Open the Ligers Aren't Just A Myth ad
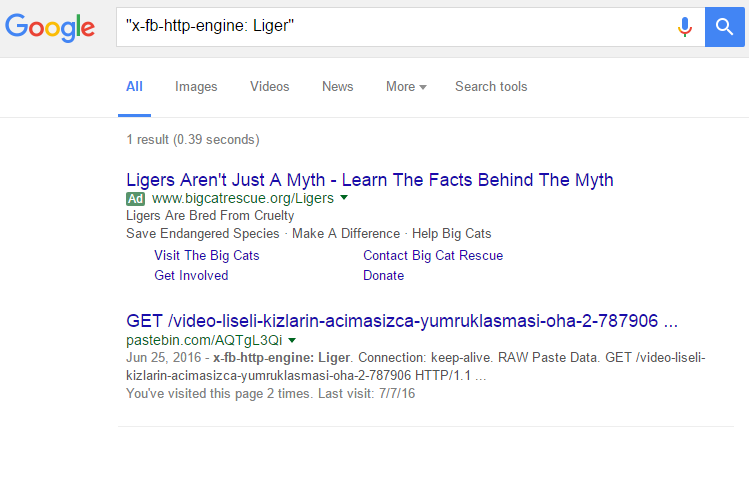 tap(370, 180)
